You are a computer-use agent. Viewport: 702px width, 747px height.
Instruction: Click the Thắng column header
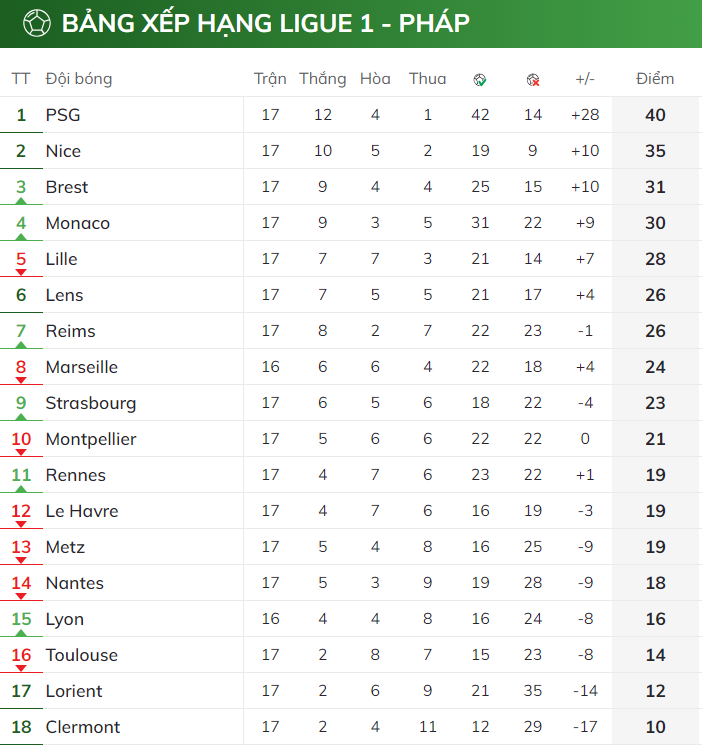(323, 79)
